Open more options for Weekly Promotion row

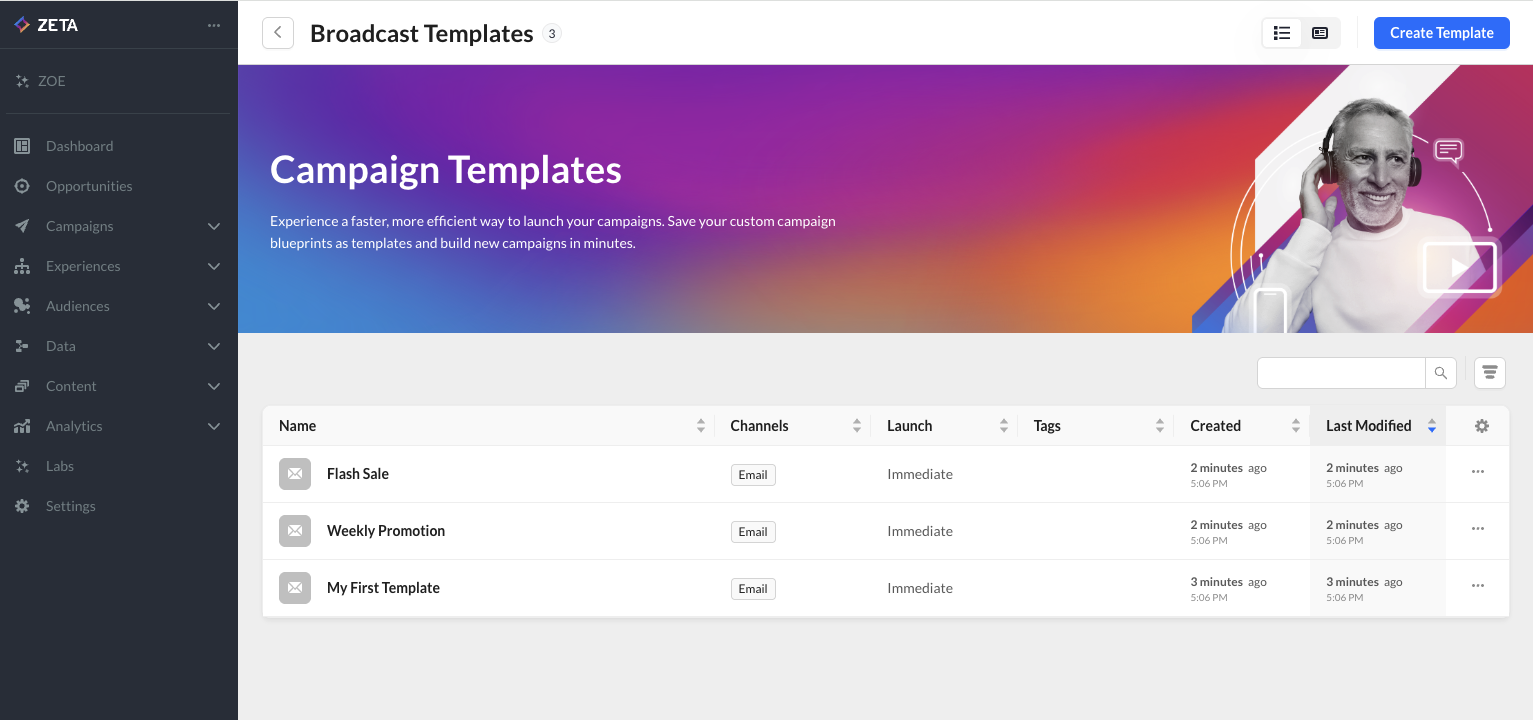(x=1477, y=529)
